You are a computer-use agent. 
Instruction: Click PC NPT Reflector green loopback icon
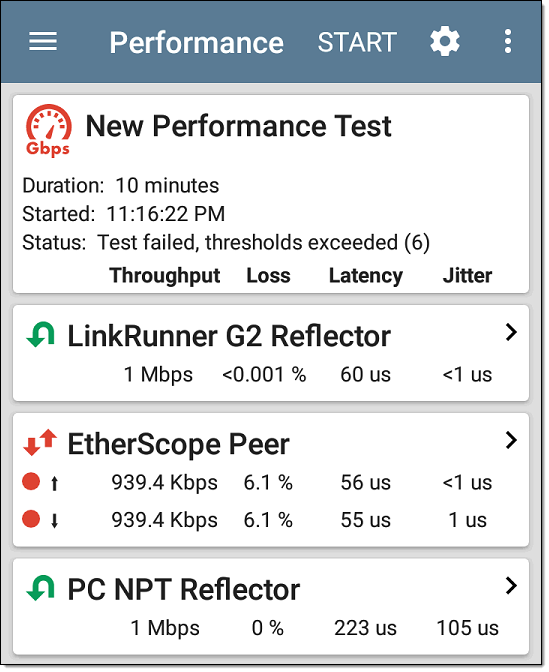[x=41, y=588]
